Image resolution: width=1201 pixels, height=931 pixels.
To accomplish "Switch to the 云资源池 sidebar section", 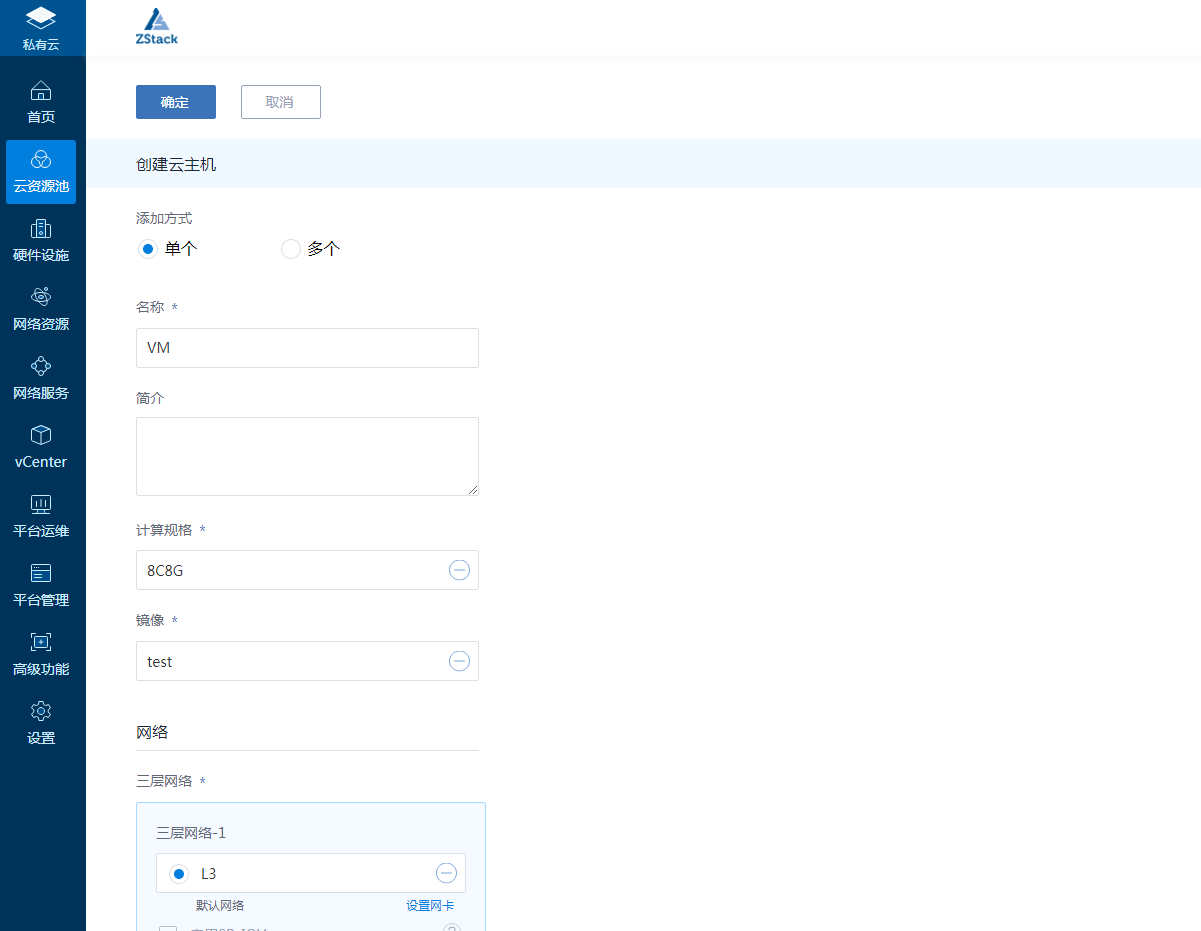I will (x=40, y=172).
